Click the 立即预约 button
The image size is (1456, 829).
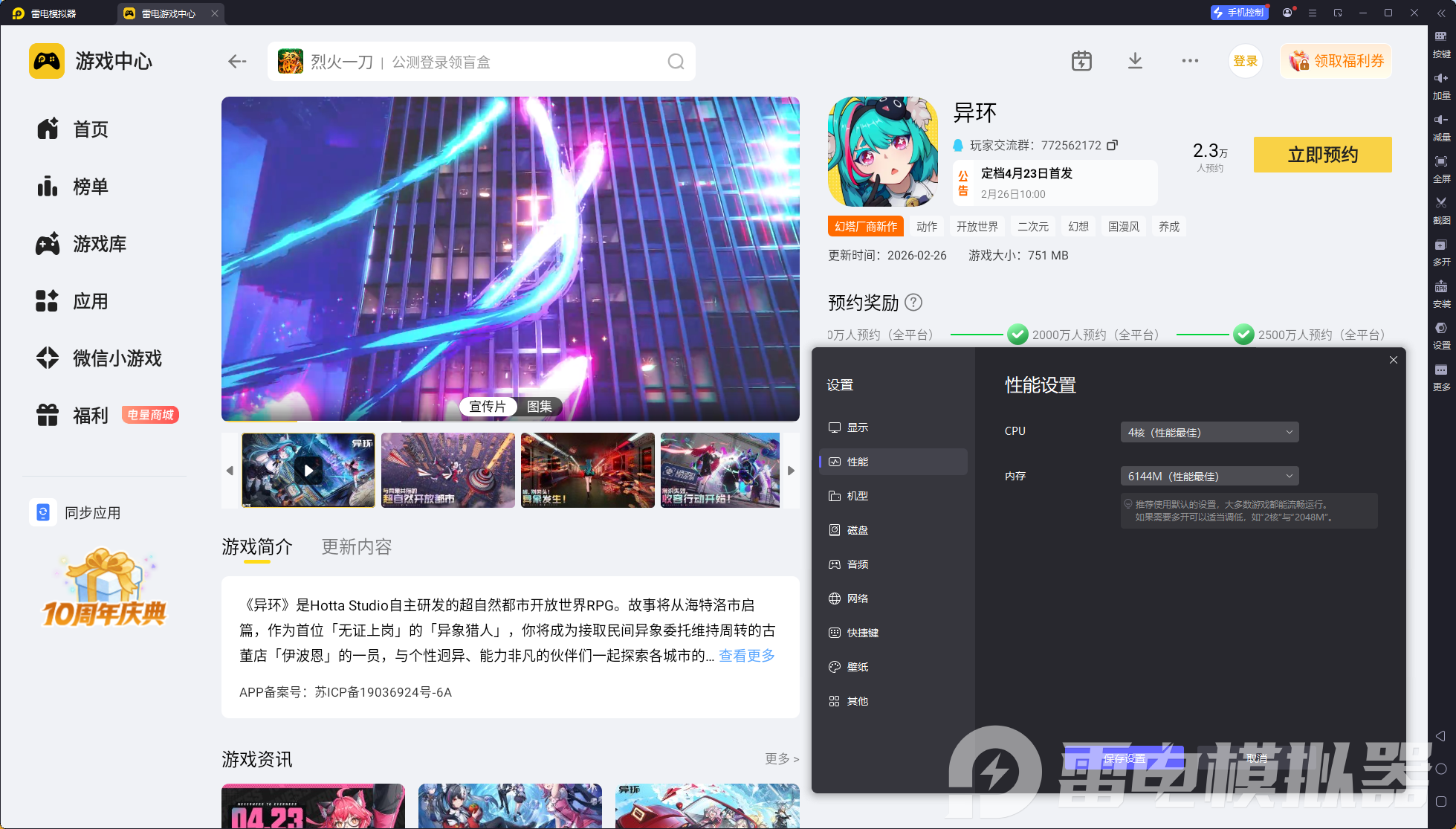click(x=1322, y=155)
